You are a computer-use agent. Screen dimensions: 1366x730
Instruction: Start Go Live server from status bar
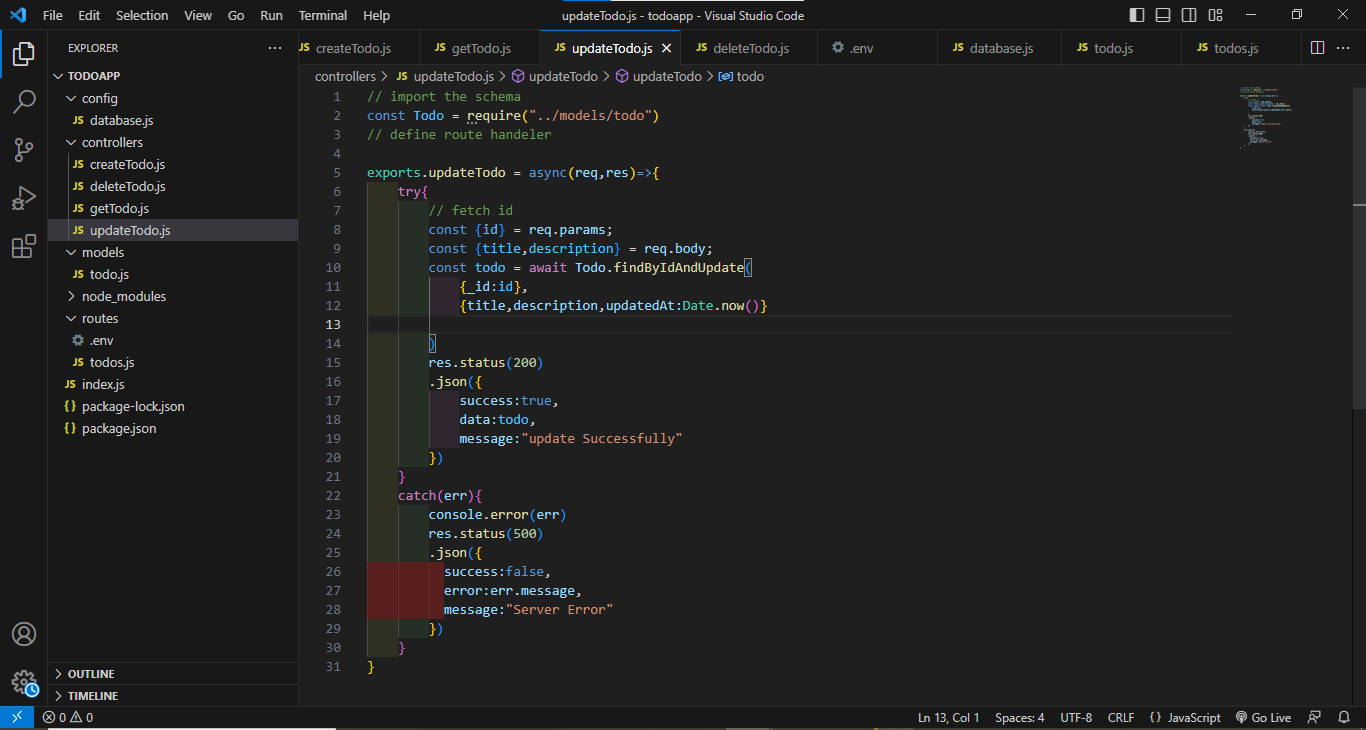tap(1263, 717)
